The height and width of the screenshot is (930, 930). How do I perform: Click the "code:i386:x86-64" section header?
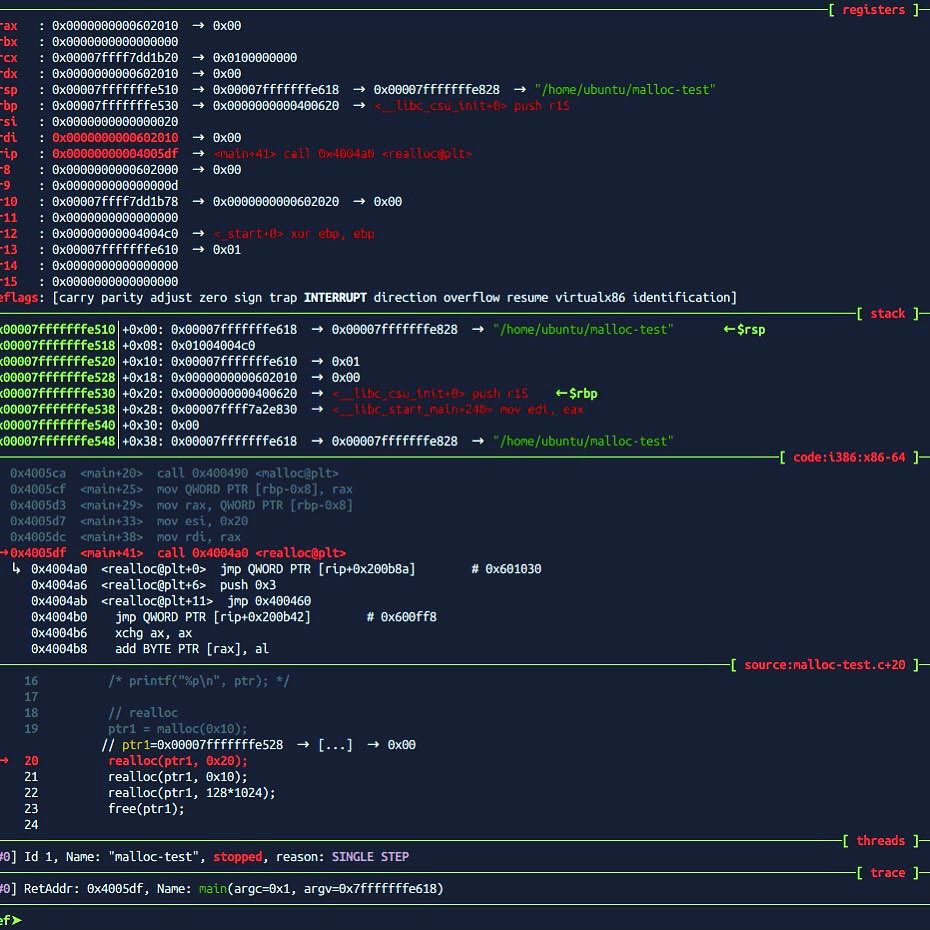(x=849, y=457)
